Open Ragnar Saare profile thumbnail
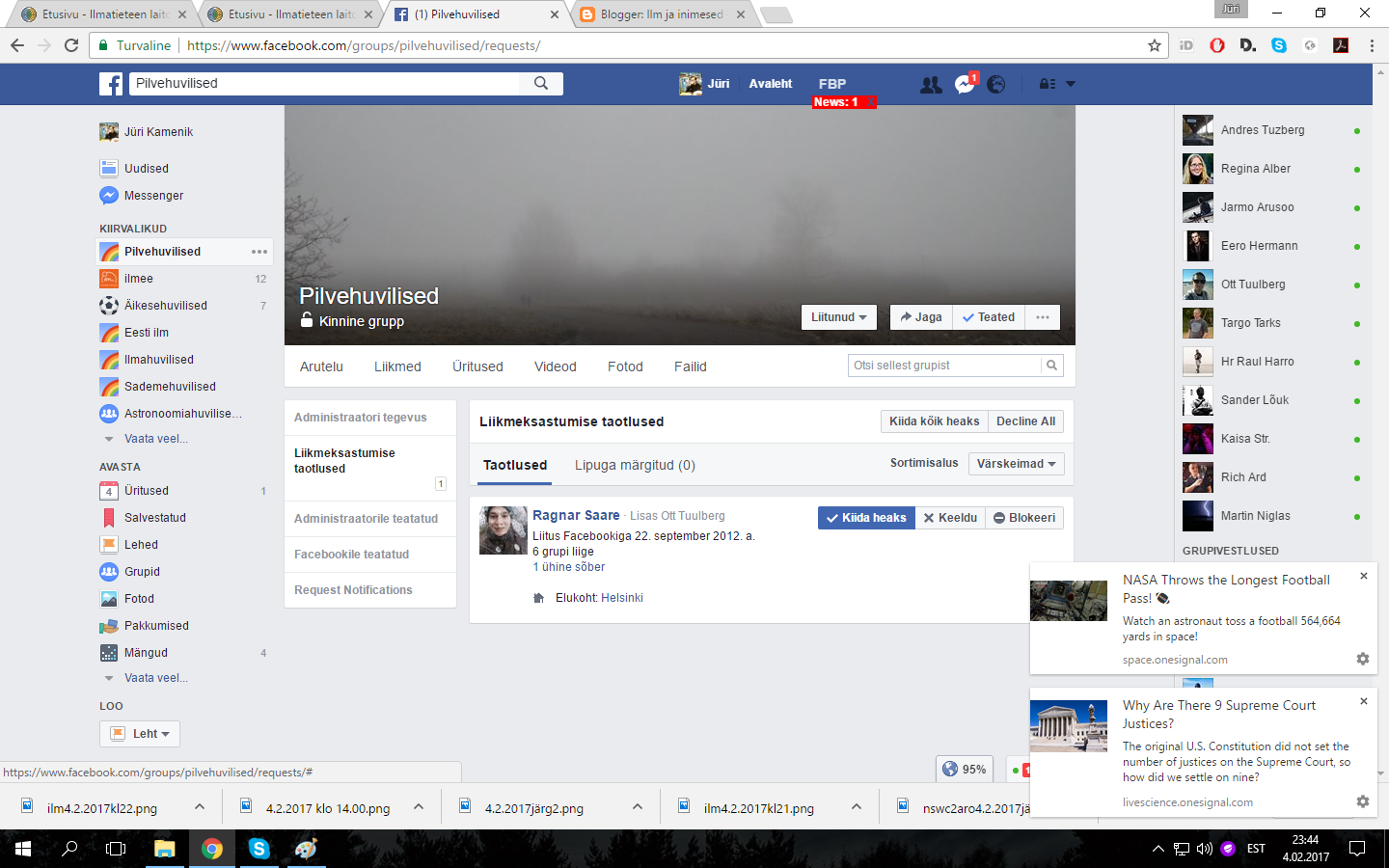Viewport: 1389px width, 868px height. click(x=504, y=530)
